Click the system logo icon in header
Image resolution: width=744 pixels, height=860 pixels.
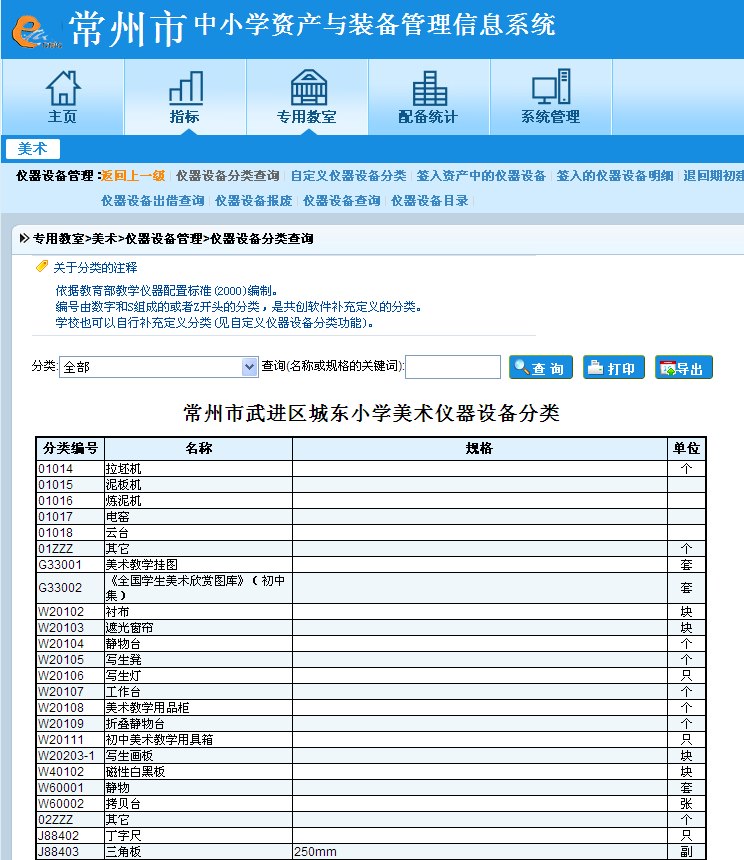click(x=35, y=31)
